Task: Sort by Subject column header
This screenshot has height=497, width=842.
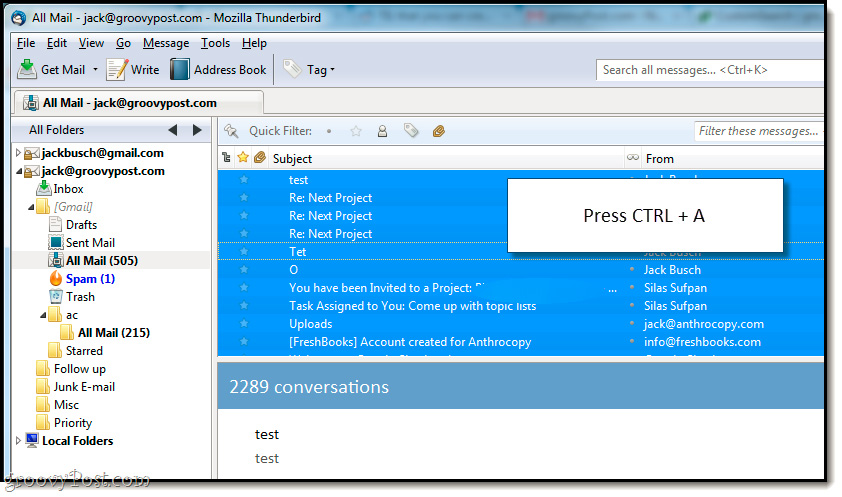Action: click(446, 159)
